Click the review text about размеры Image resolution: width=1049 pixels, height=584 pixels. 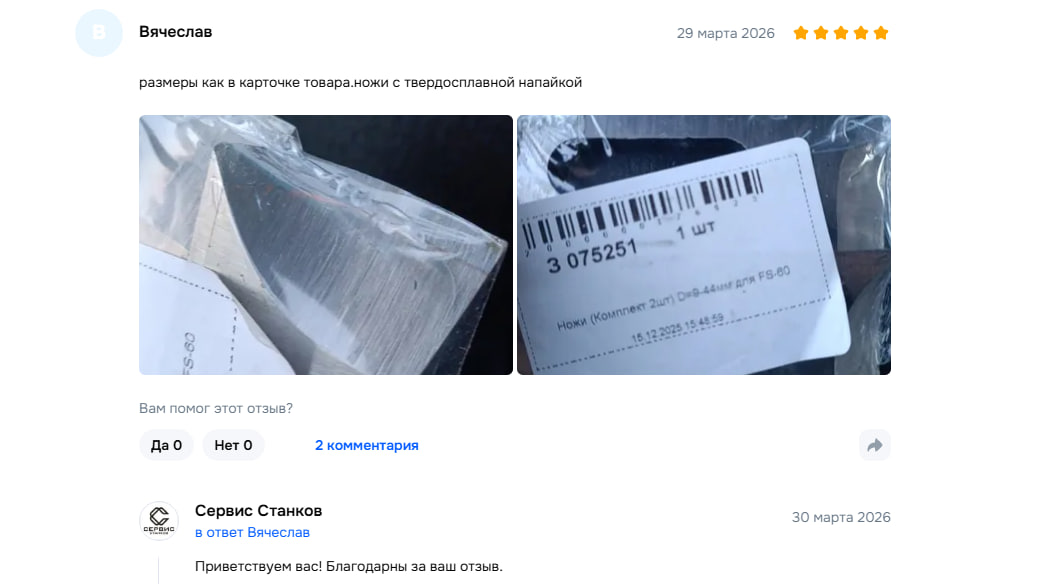[x=361, y=82]
